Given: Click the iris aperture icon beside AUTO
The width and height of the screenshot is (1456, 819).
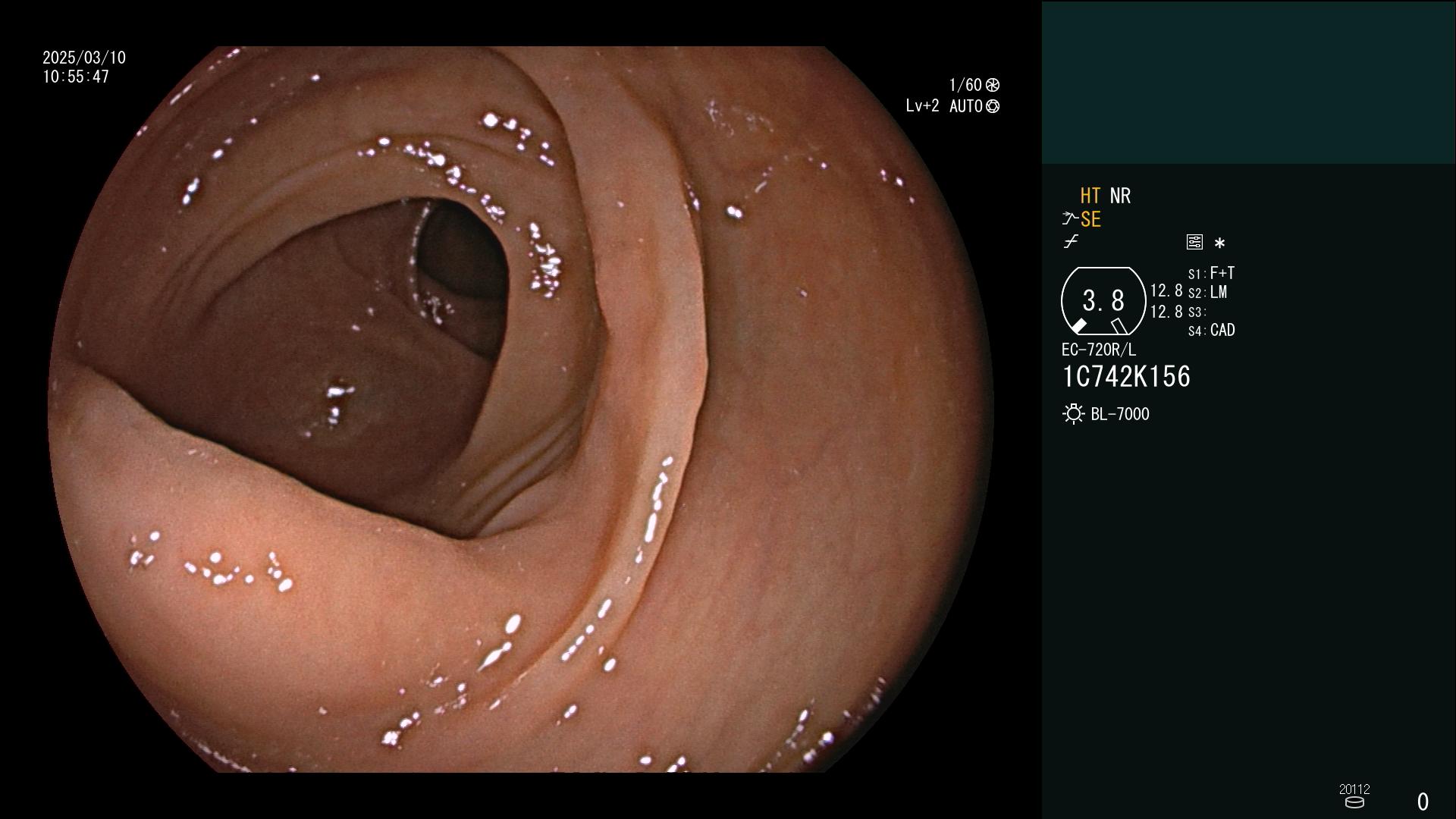Looking at the screenshot, I should click(993, 106).
